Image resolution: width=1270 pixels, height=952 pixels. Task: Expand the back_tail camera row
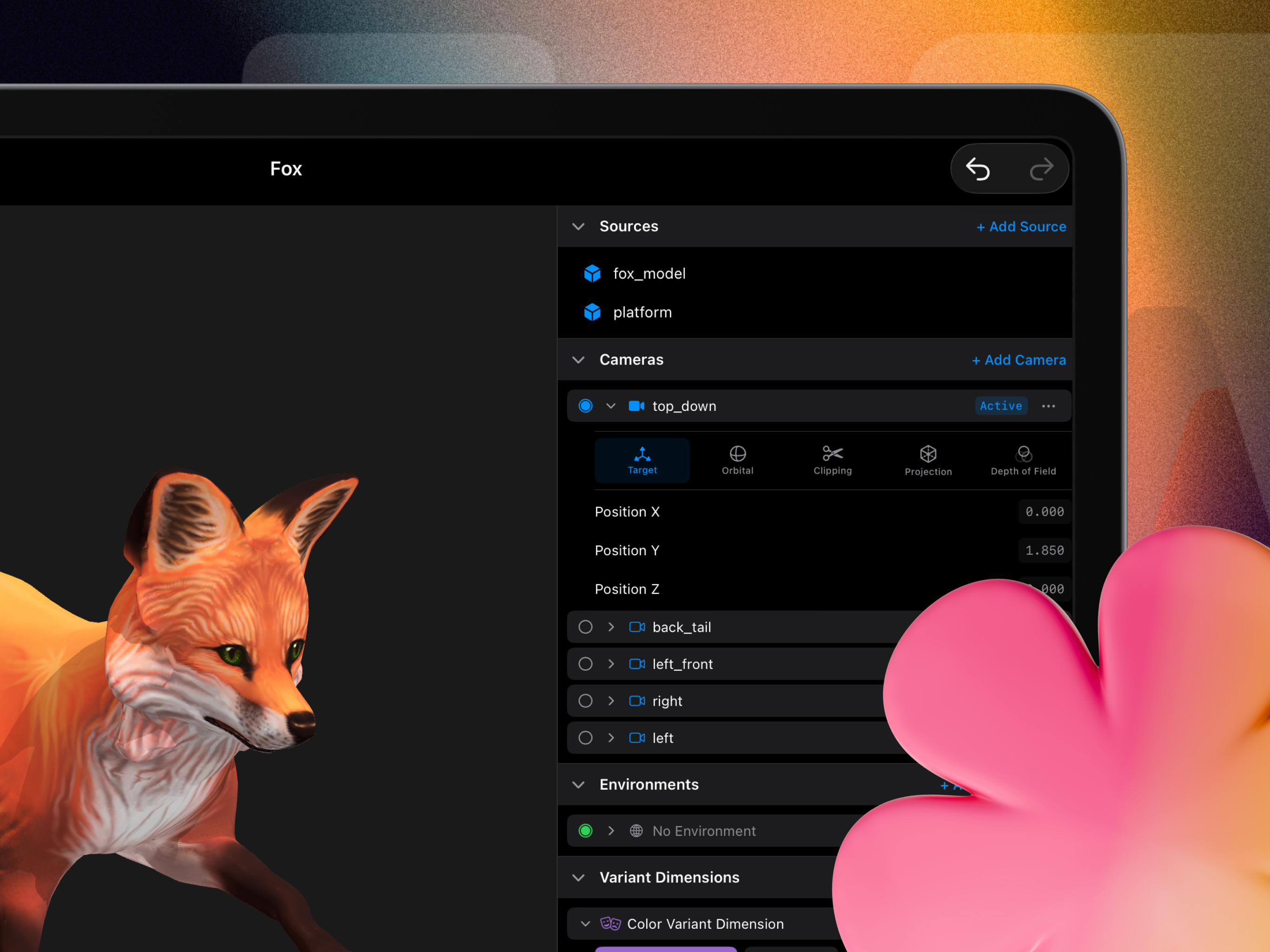pyautogui.click(x=611, y=627)
